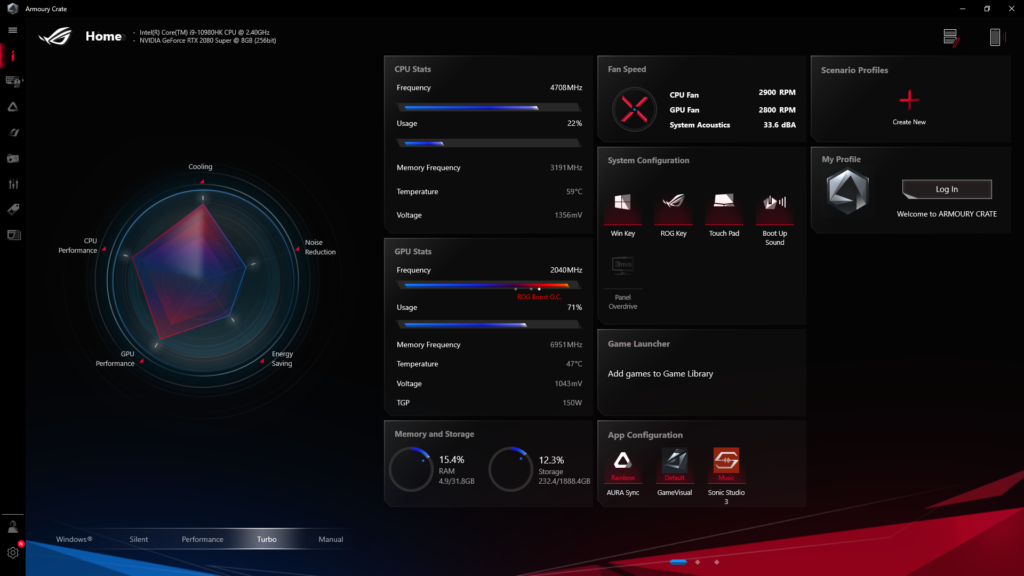
Task: Toggle the Win Key setting
Action: click(622, 208)
